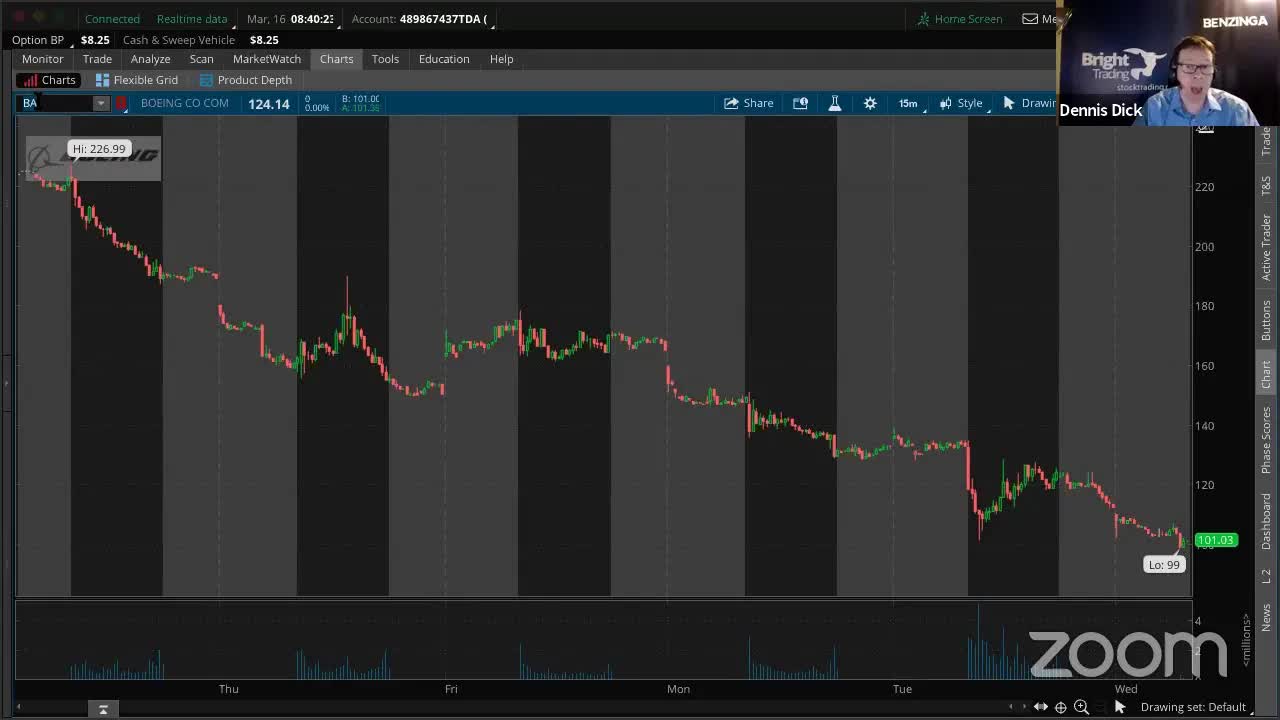This screenshot has width=1280, height=720.
Task: Click the Hi: 226.99 price bubble
Action: point(99,149)
